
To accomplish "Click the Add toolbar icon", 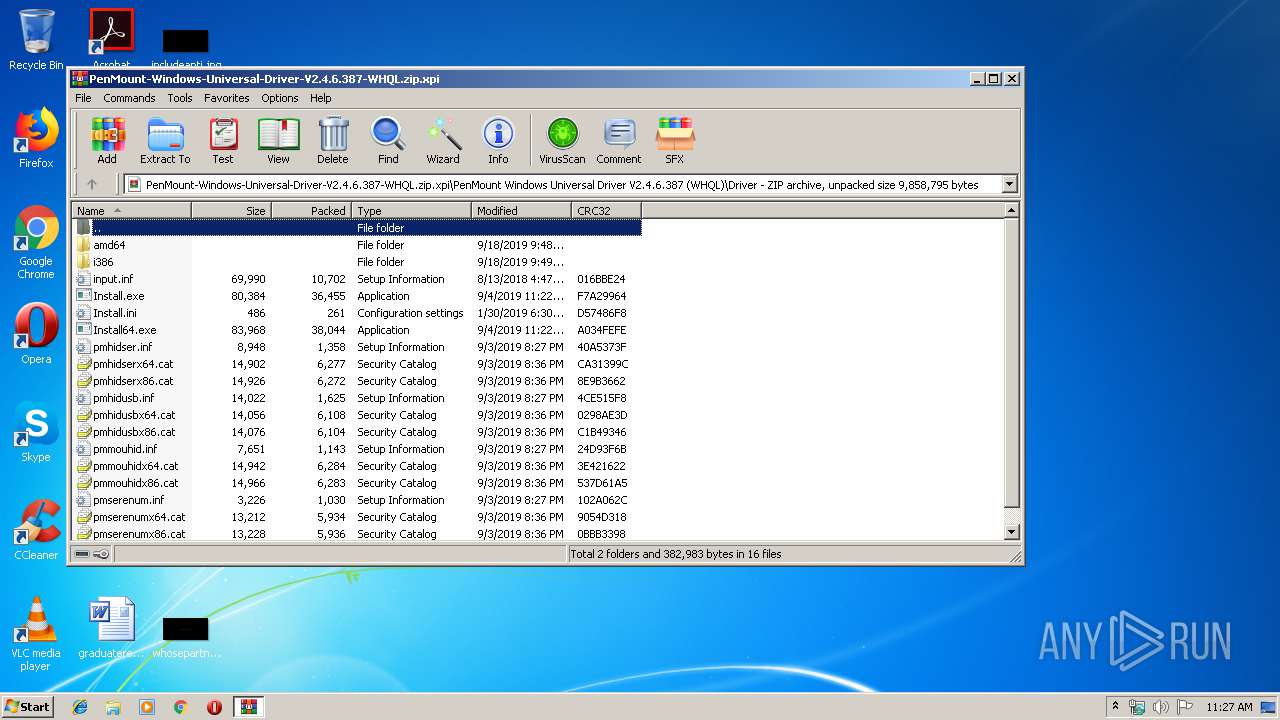I will pos(107,140).
